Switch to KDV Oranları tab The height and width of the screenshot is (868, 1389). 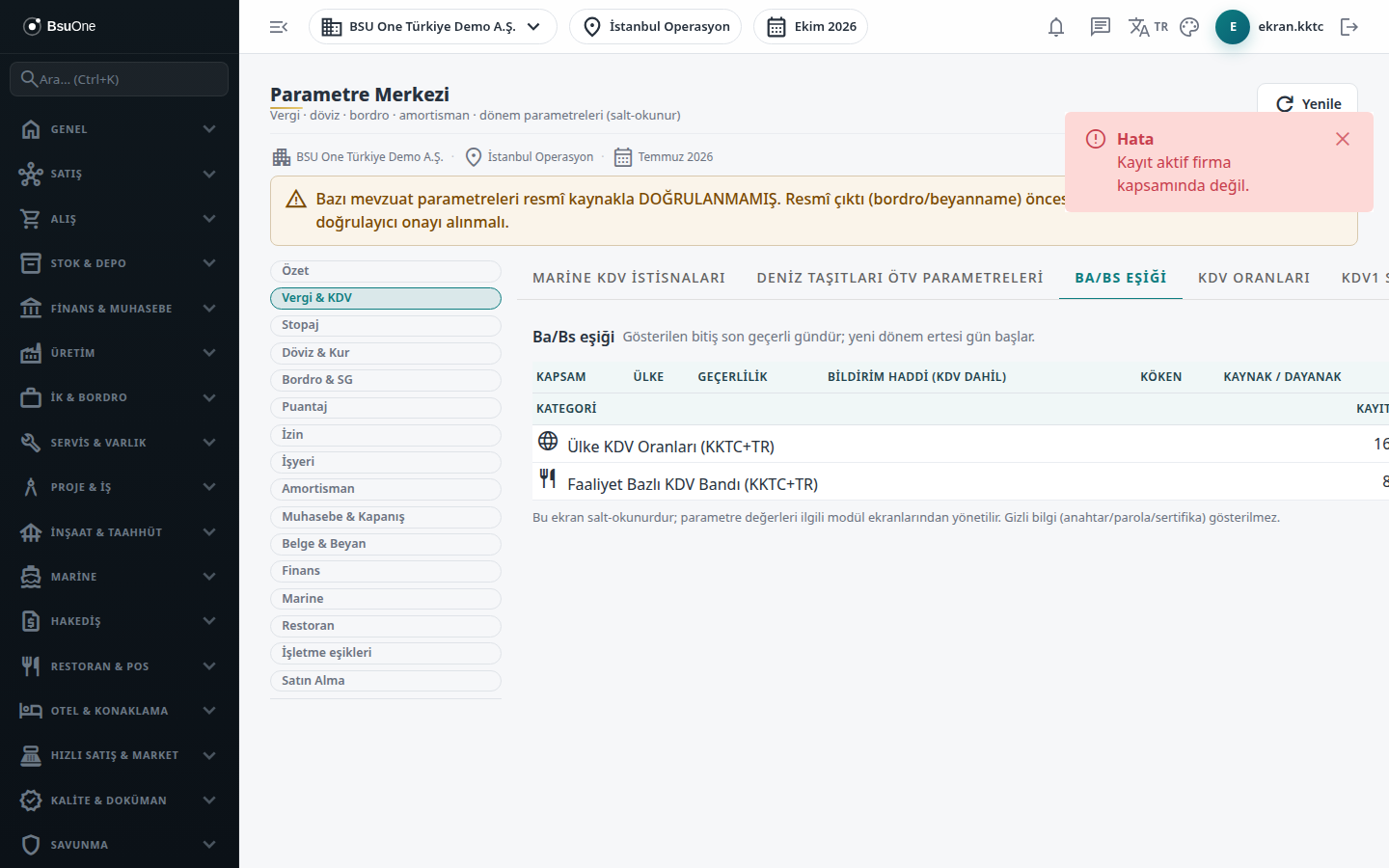click(x=1254, y=278)
